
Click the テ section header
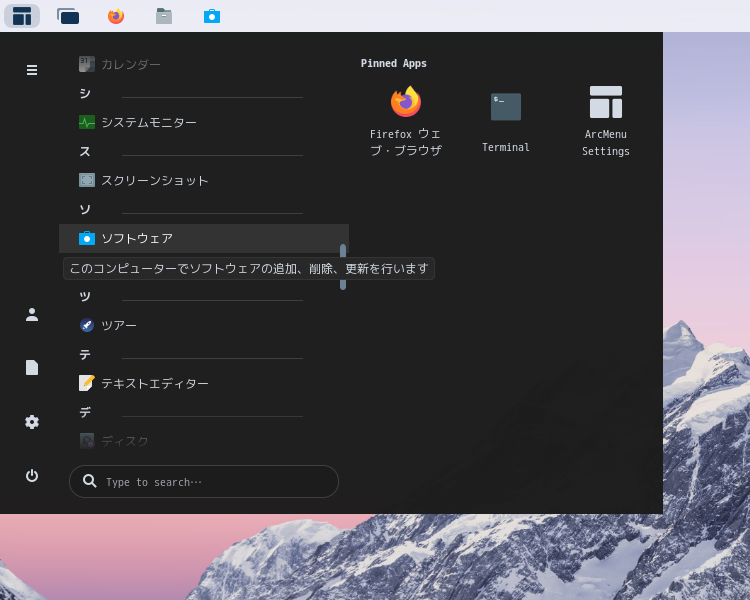click(85, 355)
